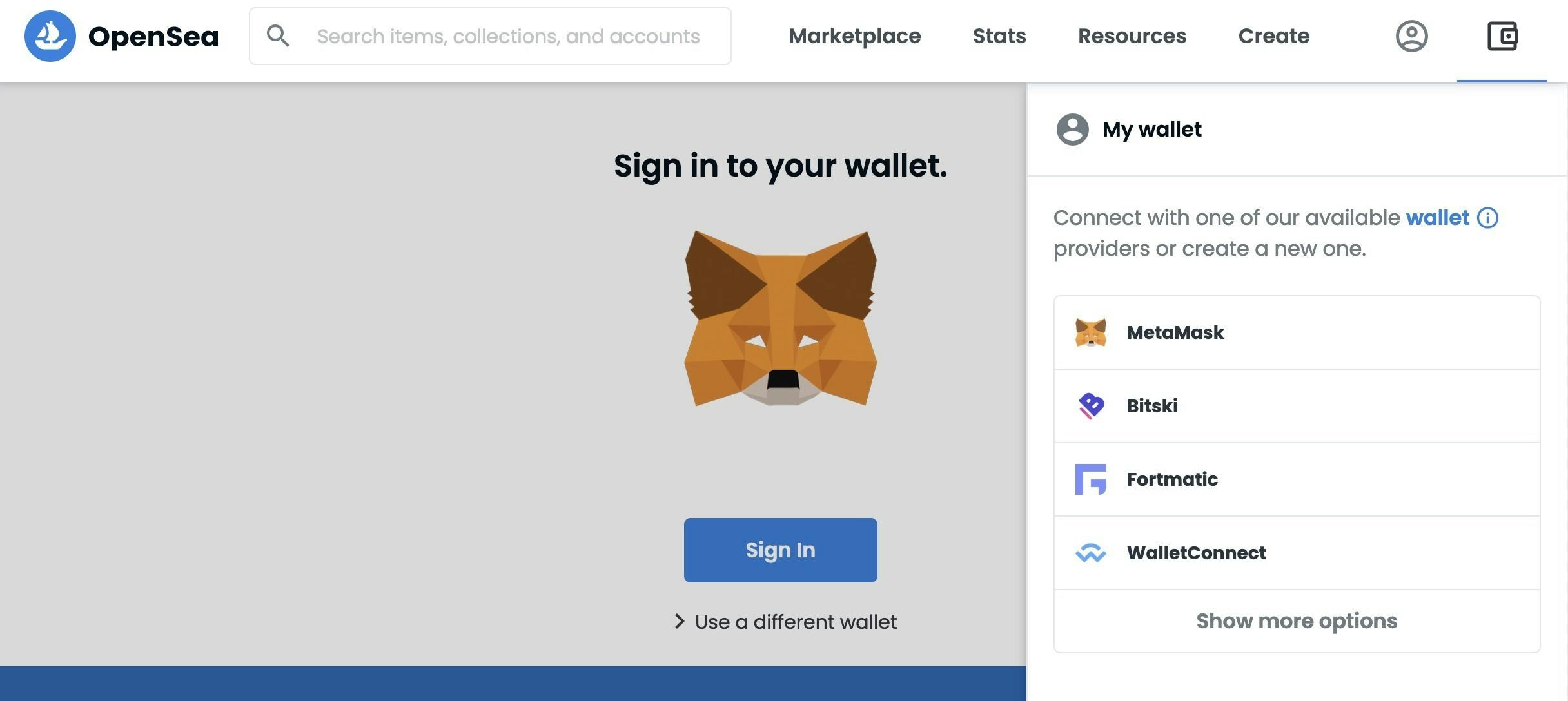Click the My wallet avatar icon
Screen dimensions: 1568x701
coord(1073,130)
